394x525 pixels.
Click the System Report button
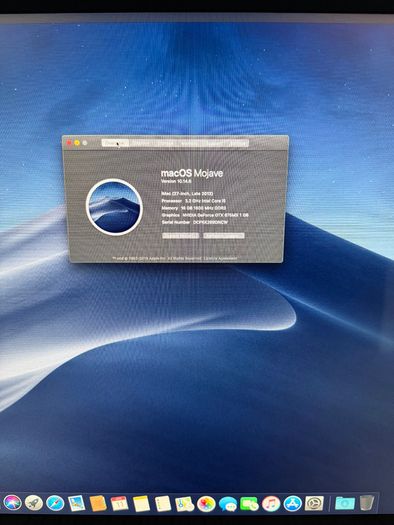(181, 236)
